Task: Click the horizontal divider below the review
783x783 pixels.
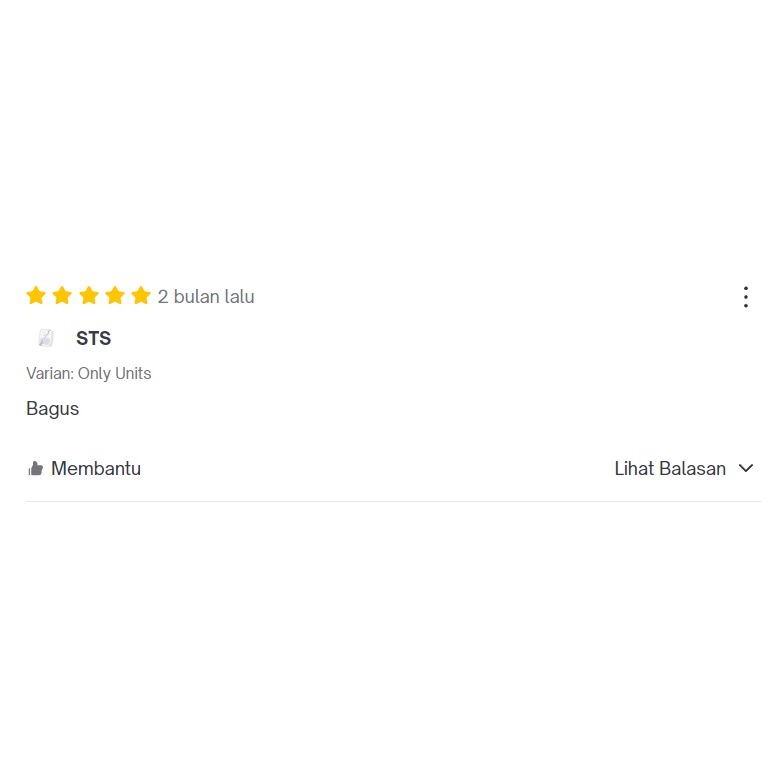Action: click(x=393, y=501)
